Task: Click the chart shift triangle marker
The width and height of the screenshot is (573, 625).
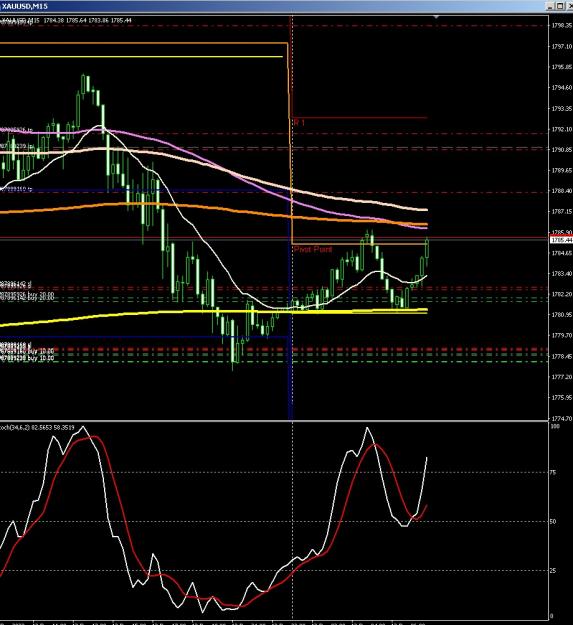Action: coord(436,17)
